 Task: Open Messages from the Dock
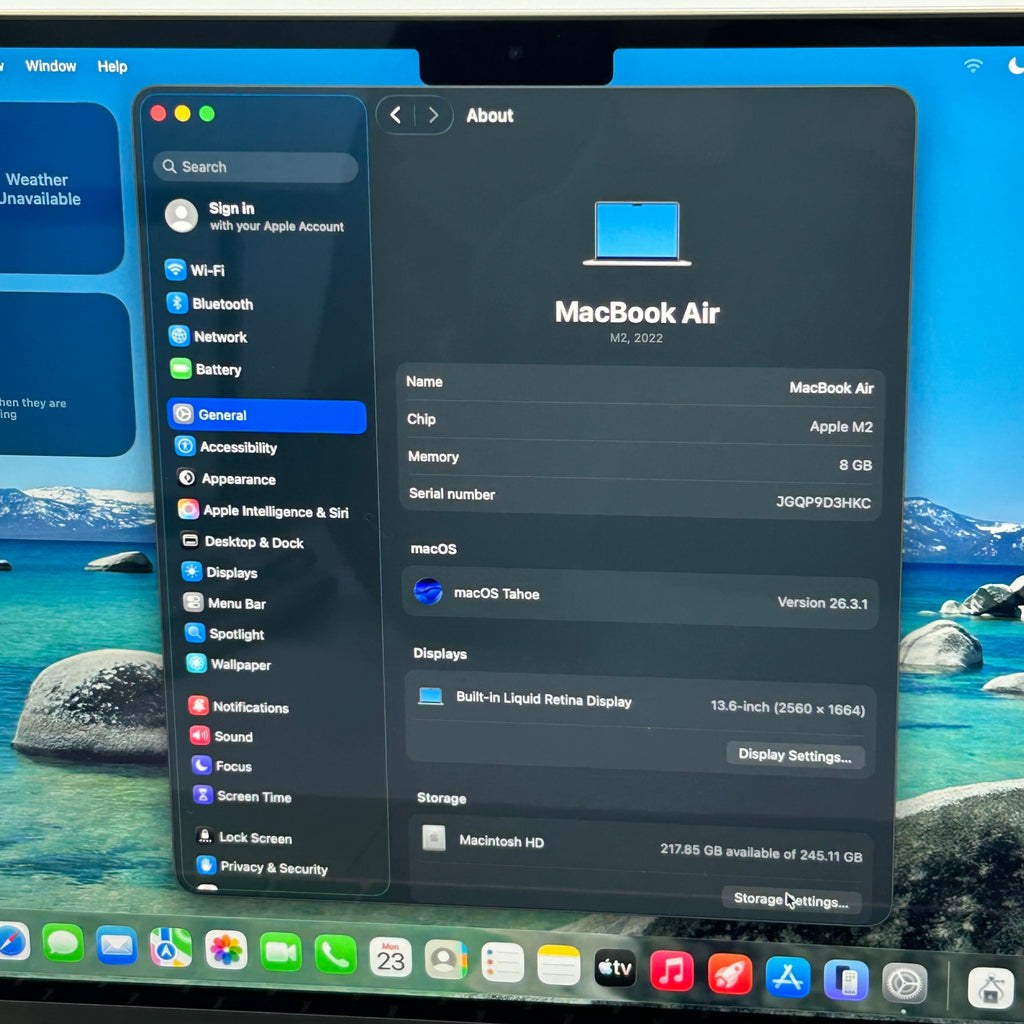pos(63,944)
